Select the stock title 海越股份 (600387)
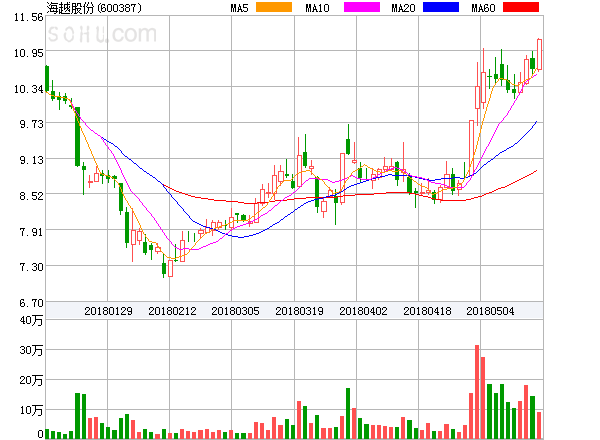This screenshot has height=440, width=600. click(x=94, y=8)
